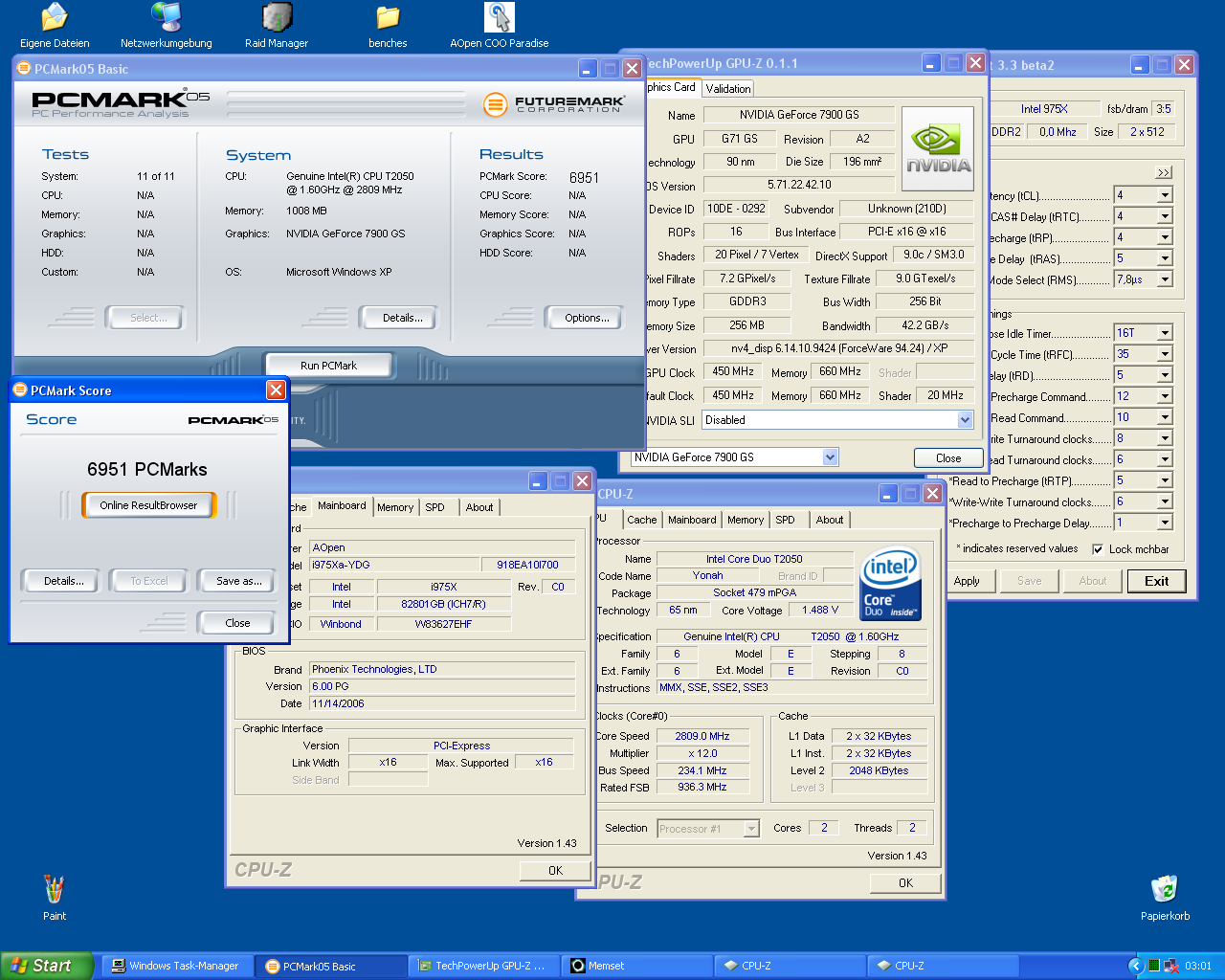Click the PCMark05 Basic window title icon
The image size is (1225, 980).
tap(24, 69)
